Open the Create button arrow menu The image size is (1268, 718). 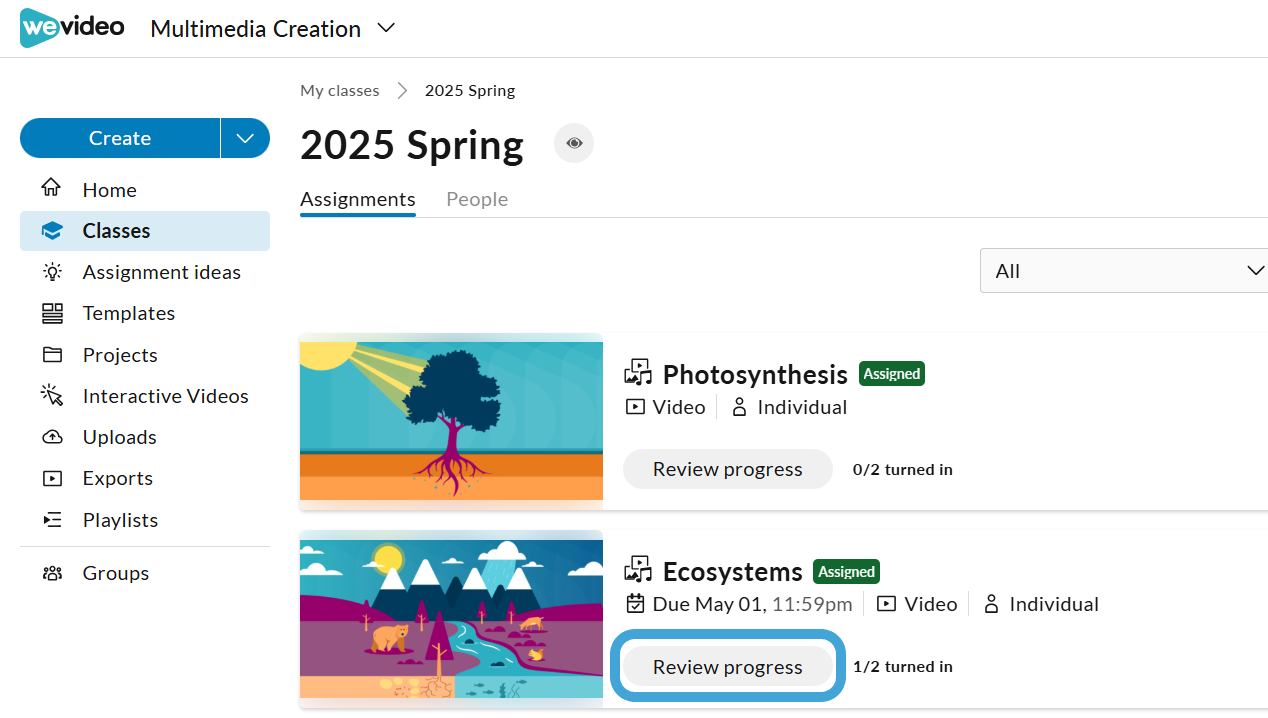(246, 138)
